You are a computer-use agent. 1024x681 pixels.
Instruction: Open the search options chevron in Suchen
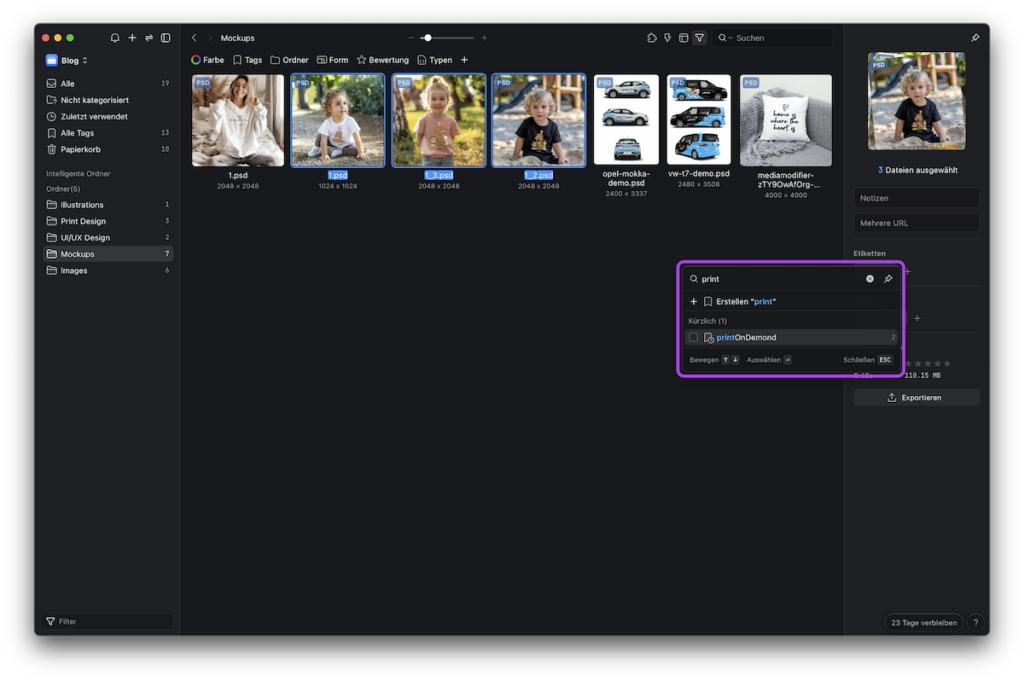(x=730, y=38)
